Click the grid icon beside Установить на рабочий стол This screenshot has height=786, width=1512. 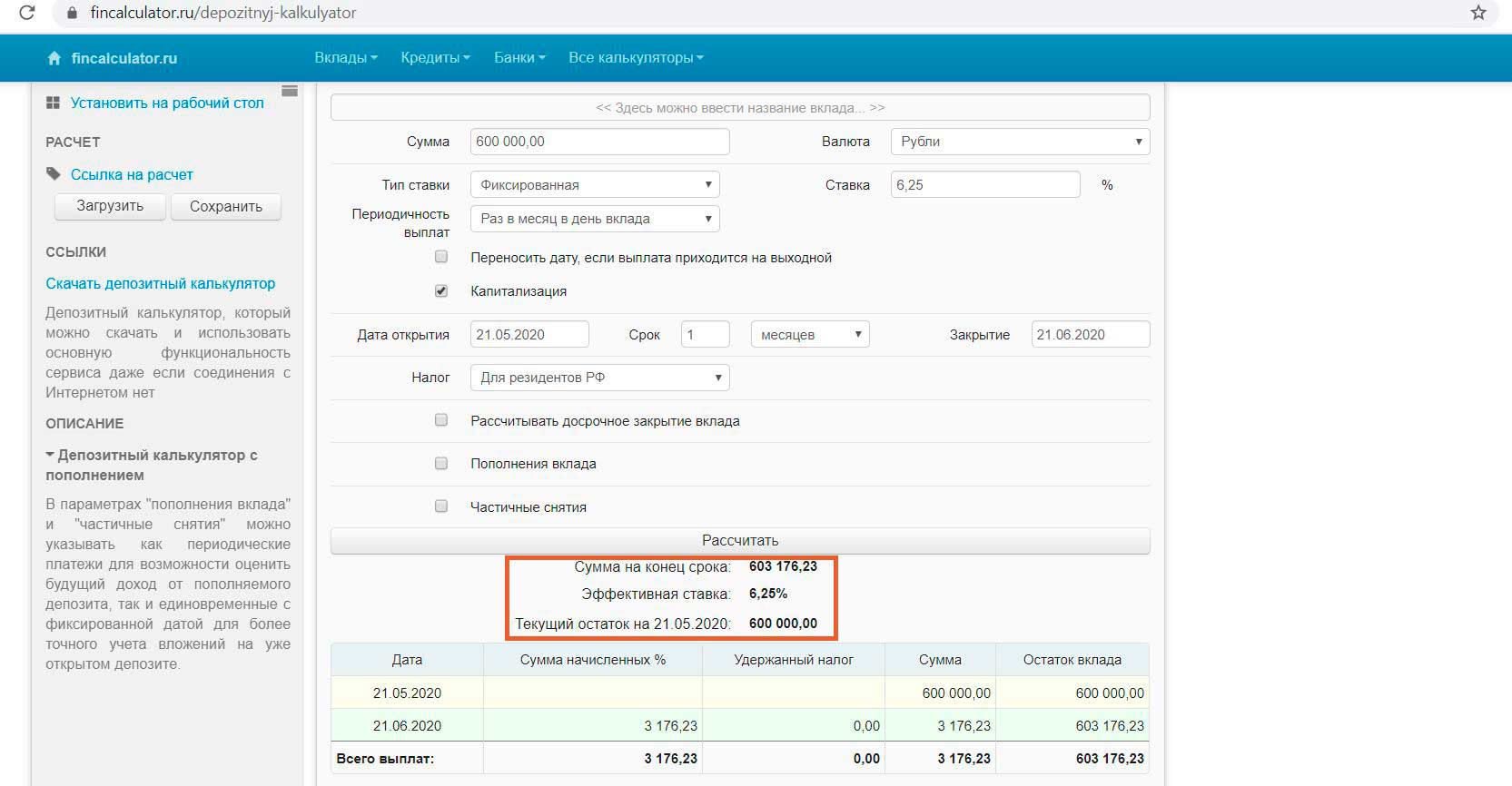tap(53, 103)
